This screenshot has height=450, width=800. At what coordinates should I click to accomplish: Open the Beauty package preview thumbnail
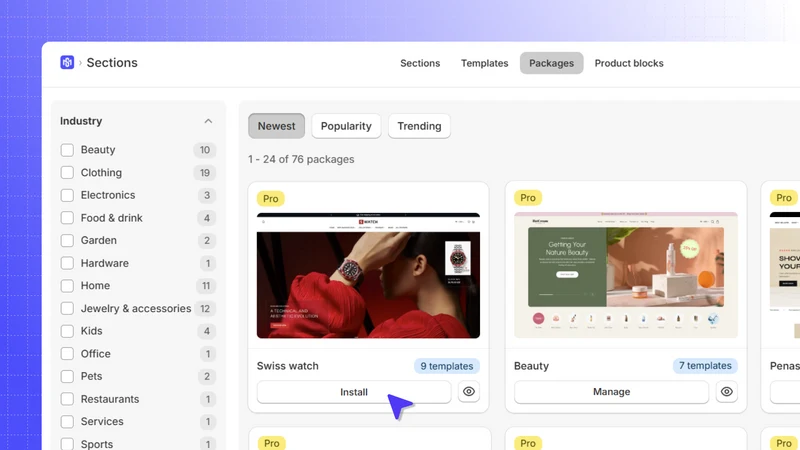tap(626, 275)
